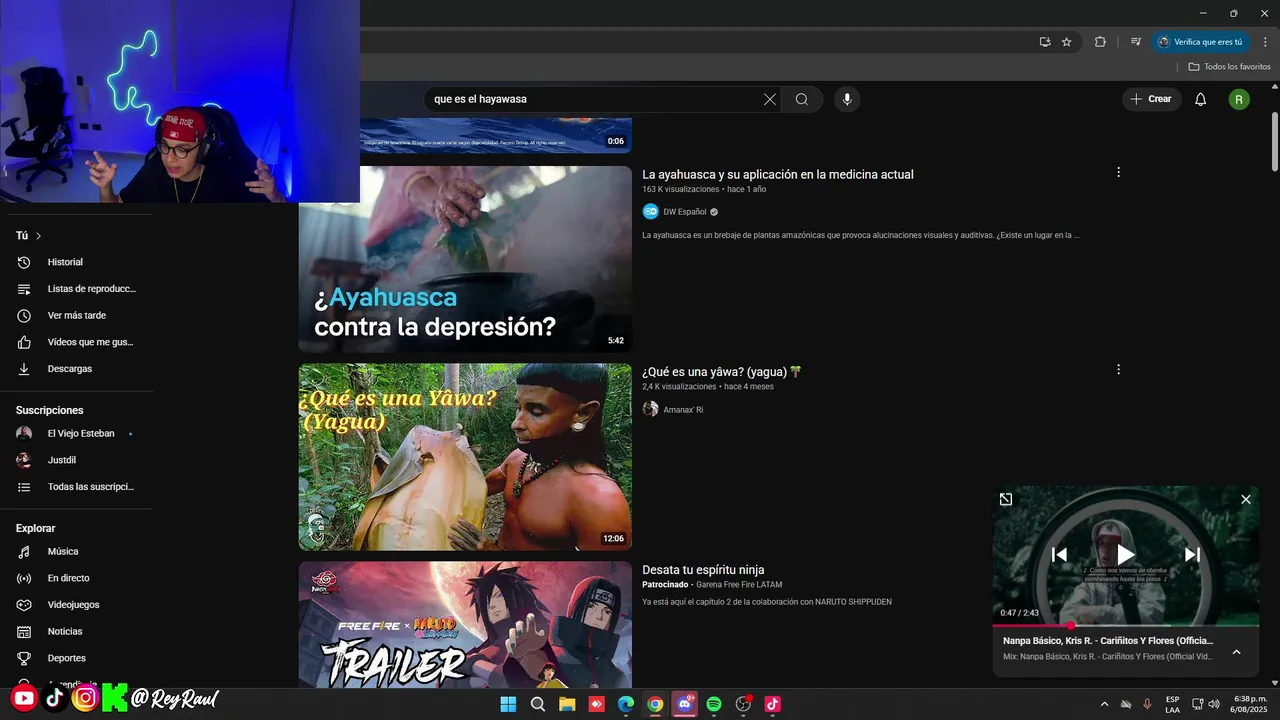Screen dimensions: 1280x720
Task: Open video title La ayahuasca y su aplicación
Action: click(778, 174)
